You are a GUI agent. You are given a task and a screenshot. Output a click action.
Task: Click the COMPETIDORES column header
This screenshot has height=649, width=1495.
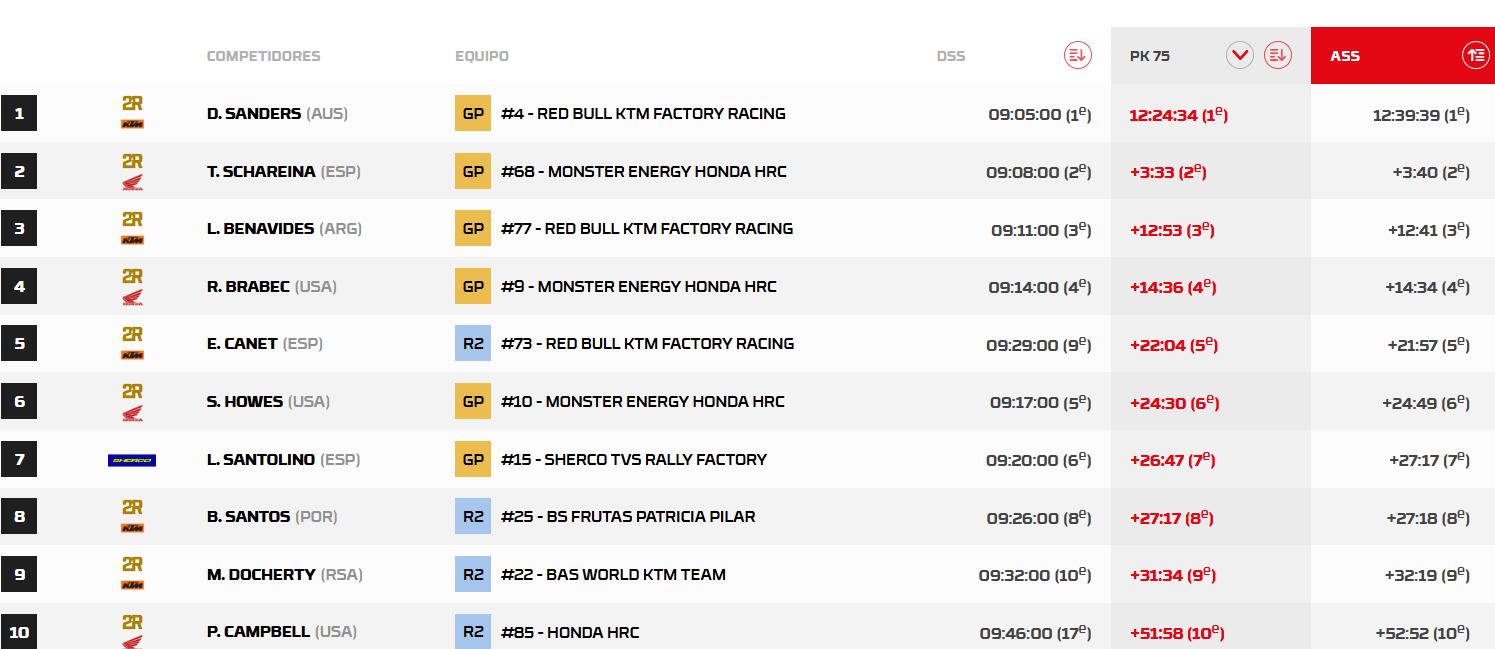(x=263, y=56)
